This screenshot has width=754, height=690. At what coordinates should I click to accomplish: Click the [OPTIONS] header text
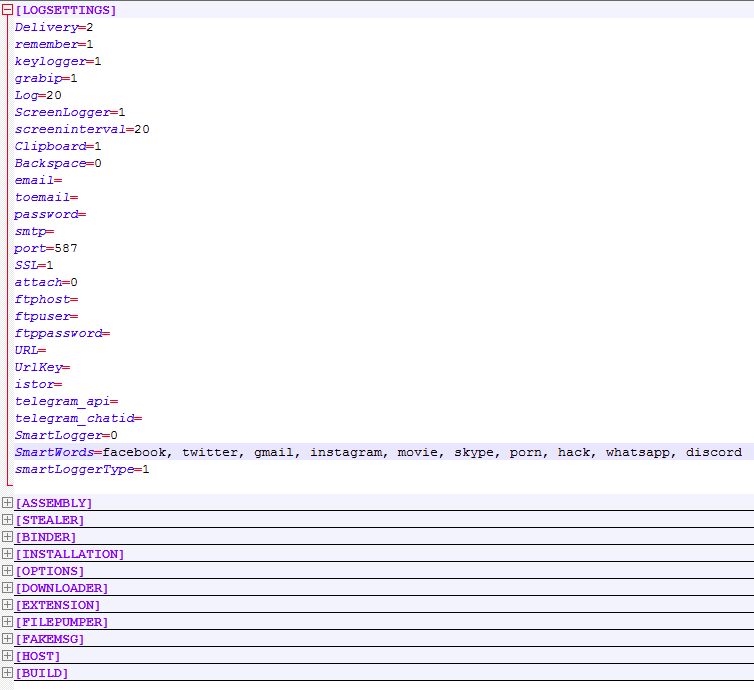coord(50,571)
